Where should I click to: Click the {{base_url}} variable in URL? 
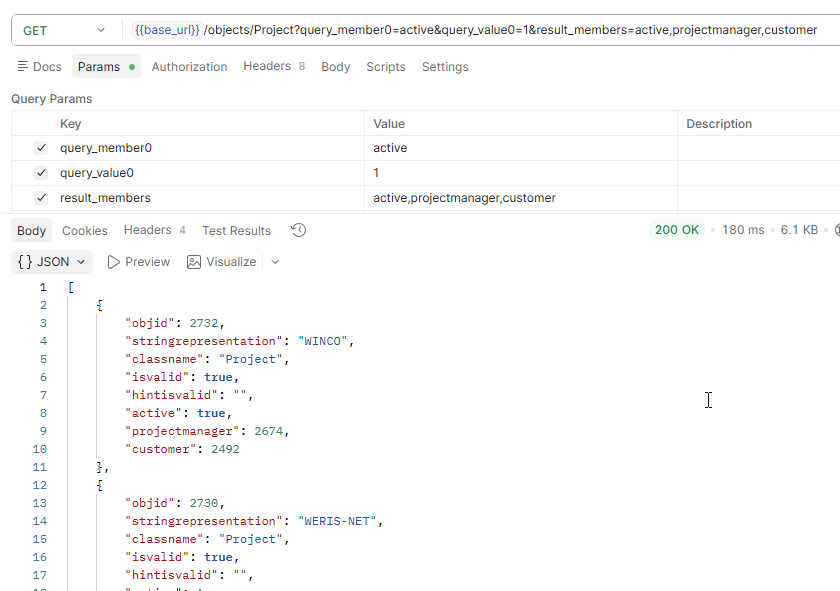(x=167, y=30)
